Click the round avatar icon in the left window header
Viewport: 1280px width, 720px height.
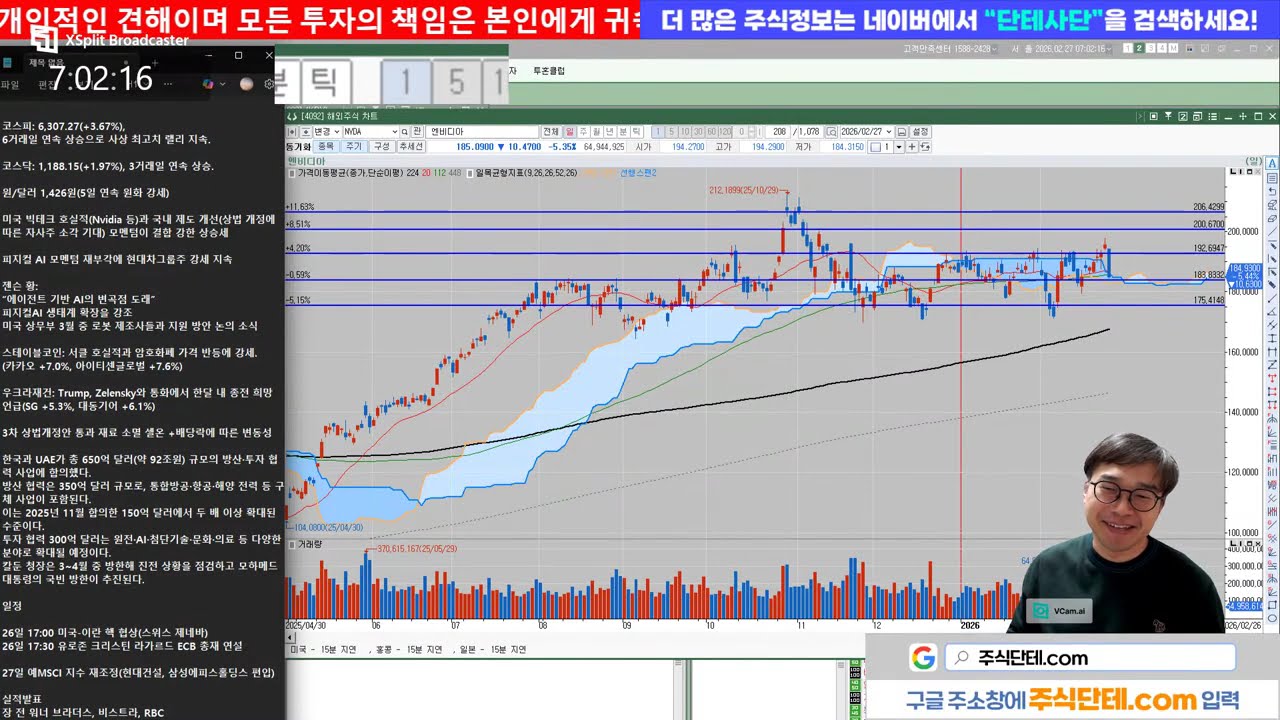(246, 84)
